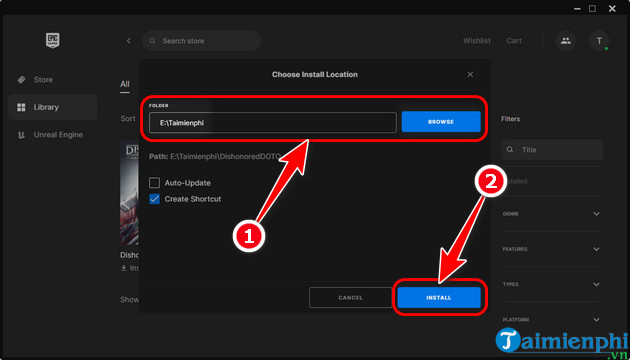Expand the Features filter
The height and width of the screenshot is (360, 630).
(596, 249)
